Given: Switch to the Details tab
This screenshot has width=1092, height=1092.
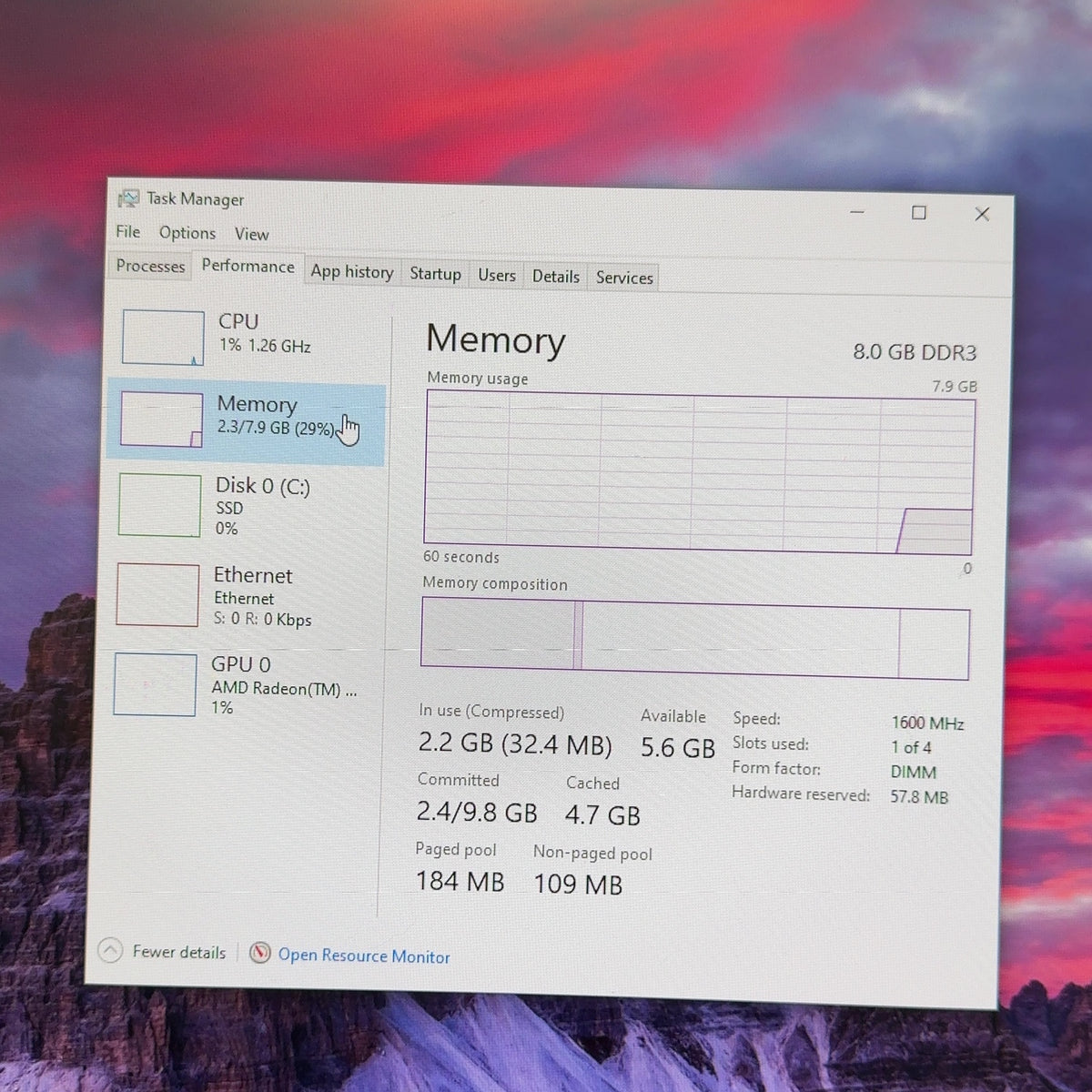Looking at the screenshot, I should [x=556, y=276].
